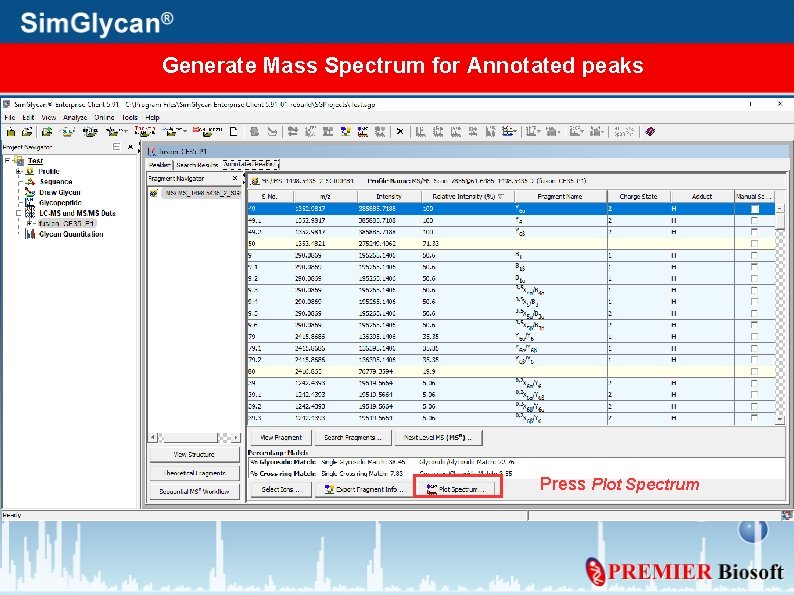Click the MS/MS item icon in Fragment Navigator
Viewport: 794px width, 595px height.
[x=153, y=193]
